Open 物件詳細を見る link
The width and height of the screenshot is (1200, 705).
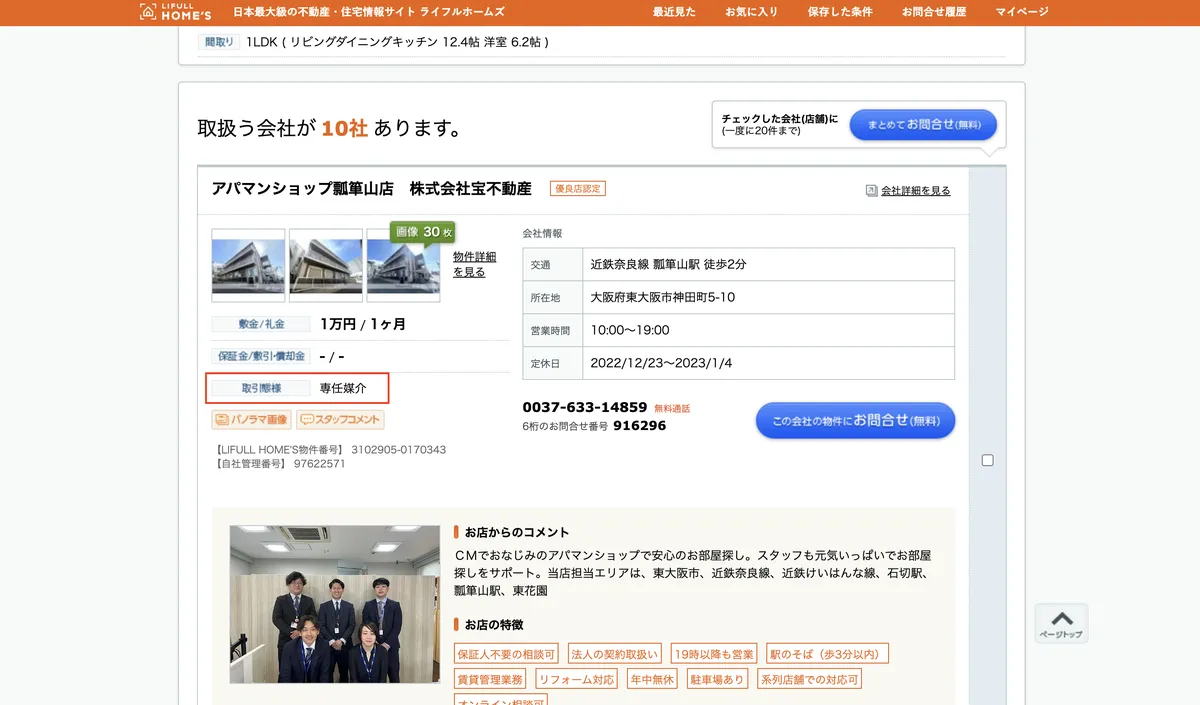[474, 264]
